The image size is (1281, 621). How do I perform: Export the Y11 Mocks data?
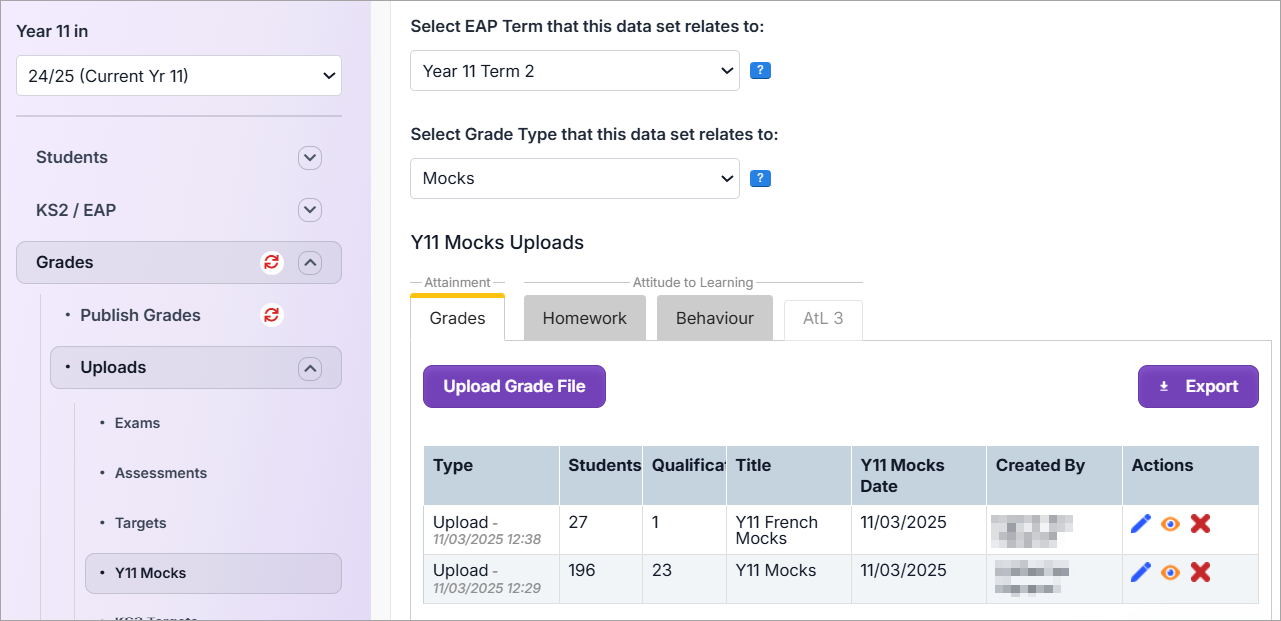point(1197,386)
